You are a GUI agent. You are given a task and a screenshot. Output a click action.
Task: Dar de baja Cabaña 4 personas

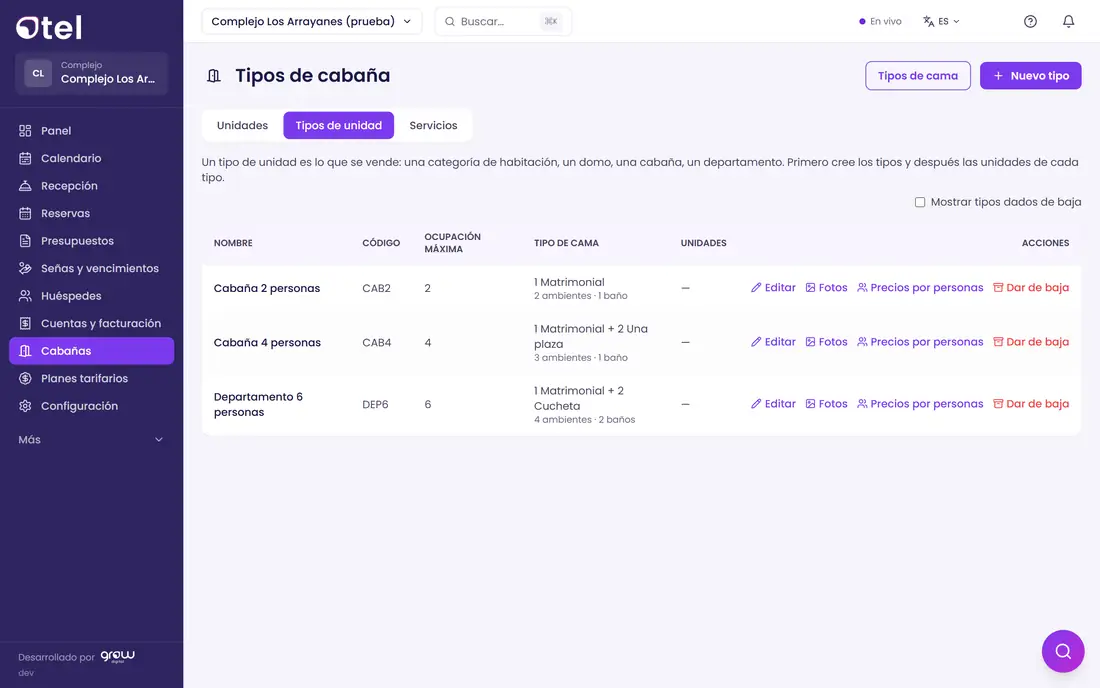pyautogui.click(x=1031, y=342)
